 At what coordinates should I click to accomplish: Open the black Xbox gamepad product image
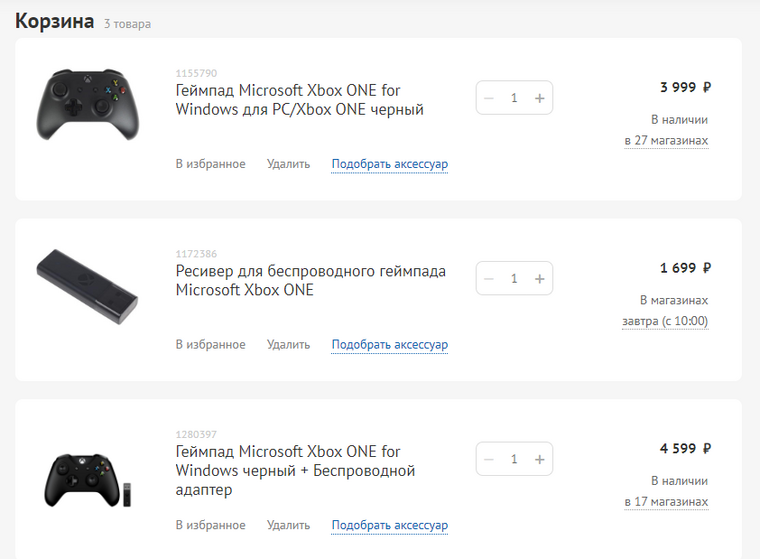tap(88, 104)
